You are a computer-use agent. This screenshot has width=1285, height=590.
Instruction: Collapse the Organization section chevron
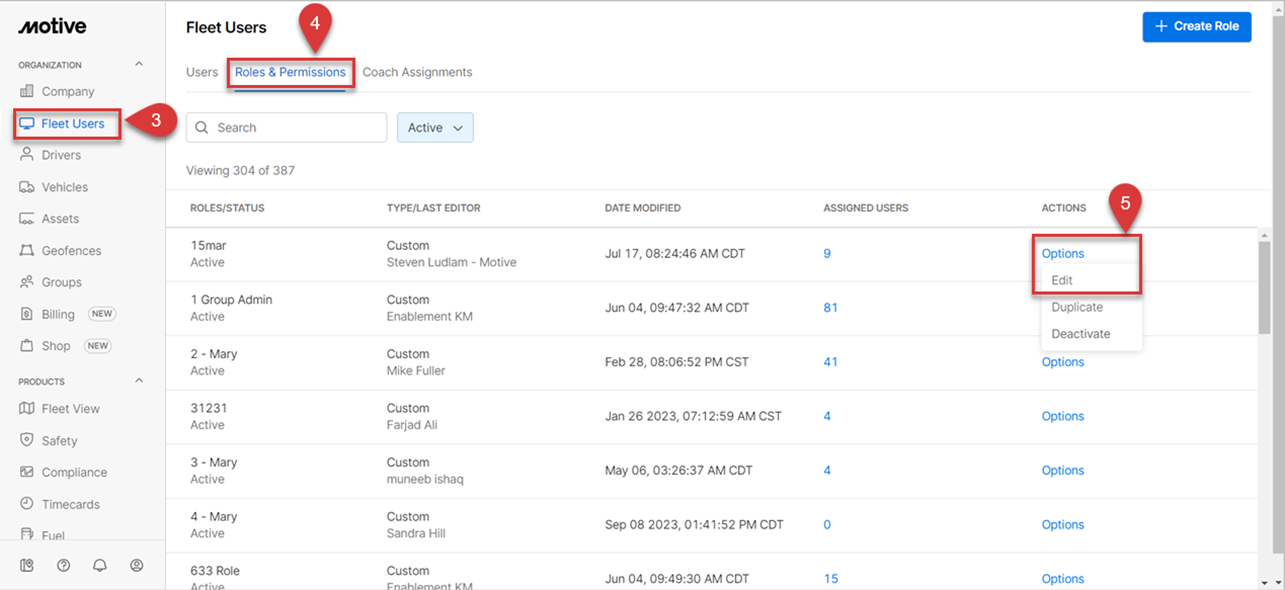click(x=139, y=65)
